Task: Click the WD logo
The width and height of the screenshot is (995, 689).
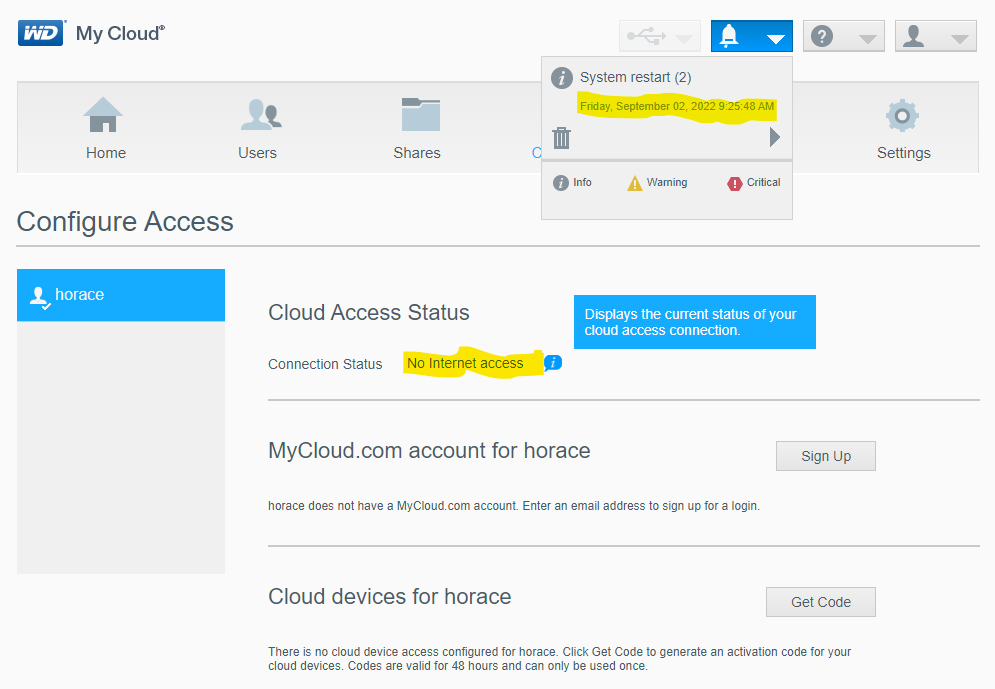Action: 41,33
